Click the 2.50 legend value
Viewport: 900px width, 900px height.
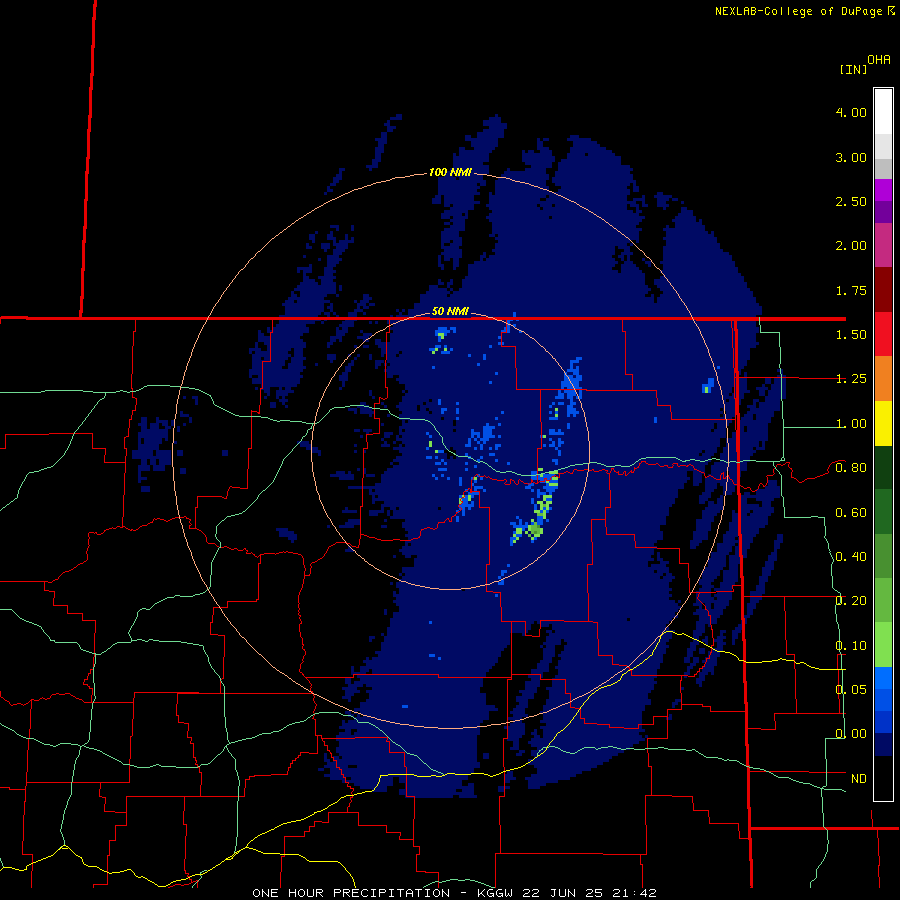click(x=851, y=201)
